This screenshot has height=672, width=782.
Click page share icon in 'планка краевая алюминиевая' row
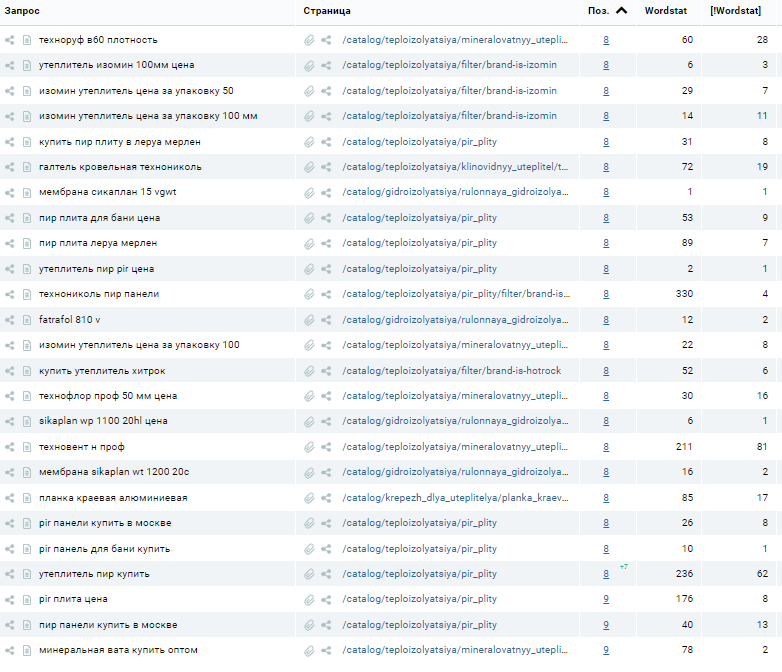[326, 498]
